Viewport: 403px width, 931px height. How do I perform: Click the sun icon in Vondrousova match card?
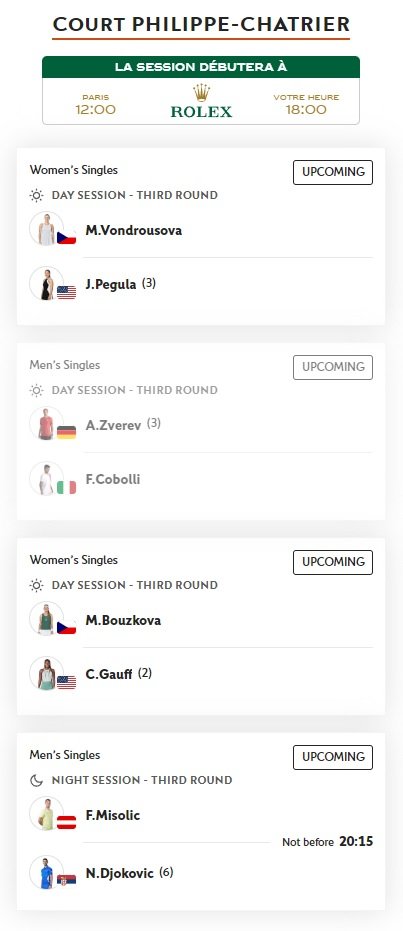point(37,195)
